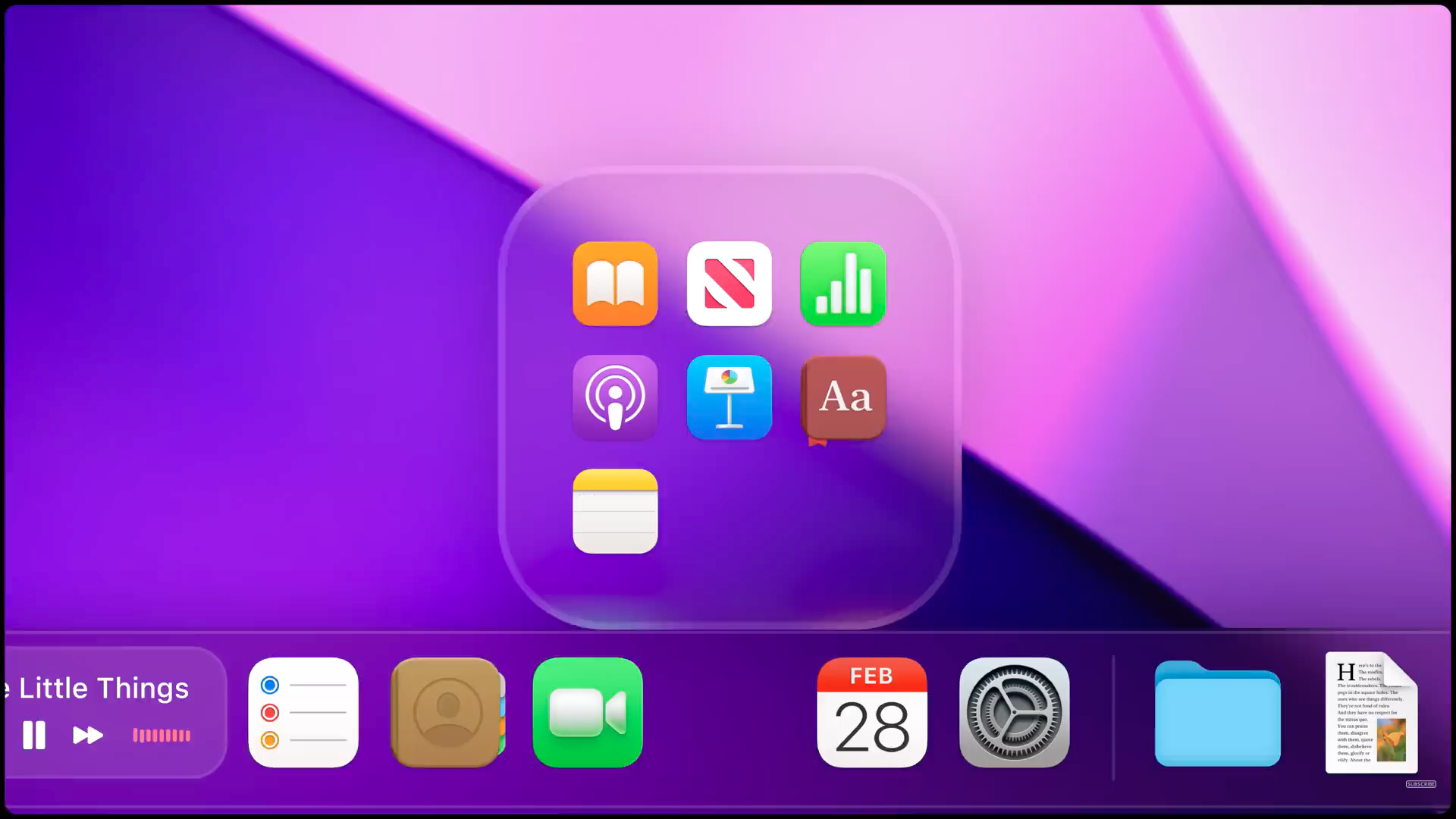Click Reminders icon in the dock
This screenshot has width=1456, height=819.
click(x=303, y=712)
